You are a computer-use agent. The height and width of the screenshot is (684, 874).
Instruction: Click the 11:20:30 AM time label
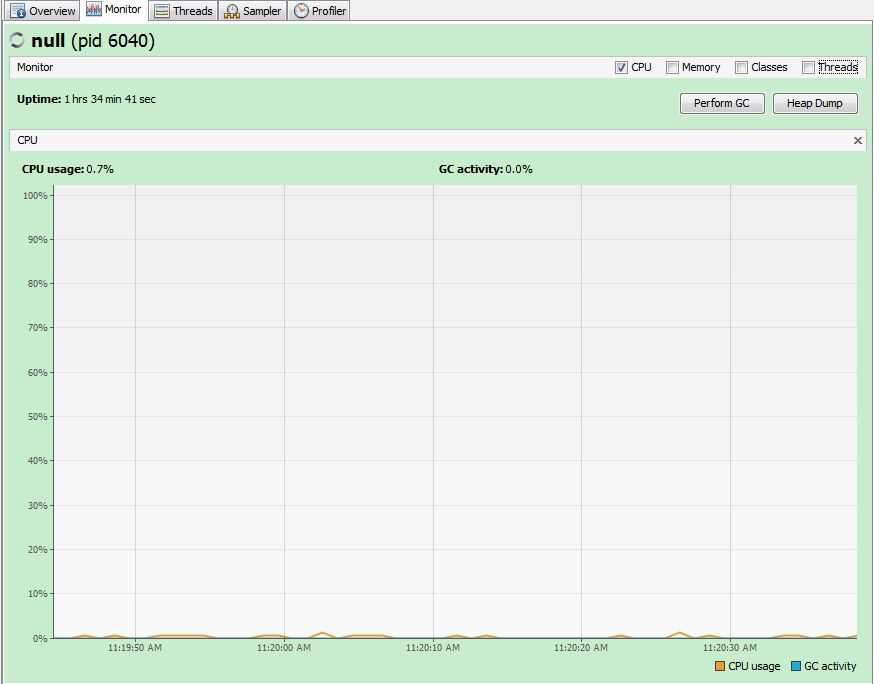730,648
